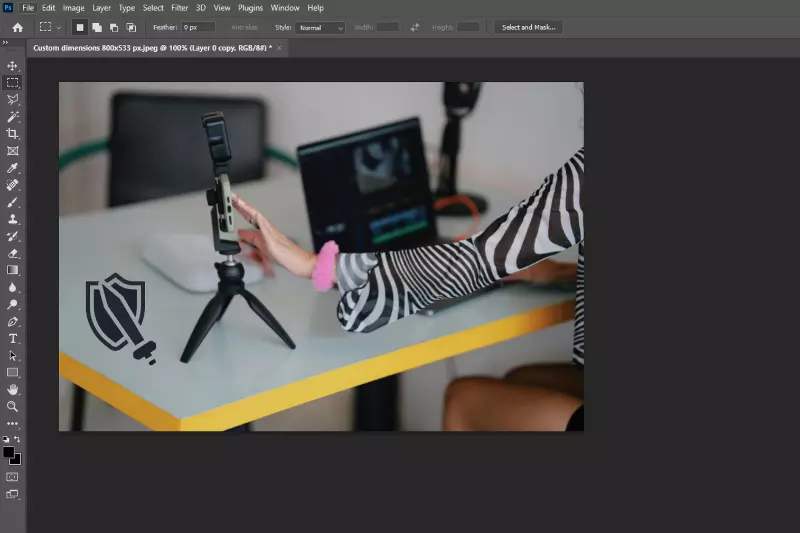The height and width of the screenshot is (533, 800).
Task: Select the Pen tool
Action: 12,322
